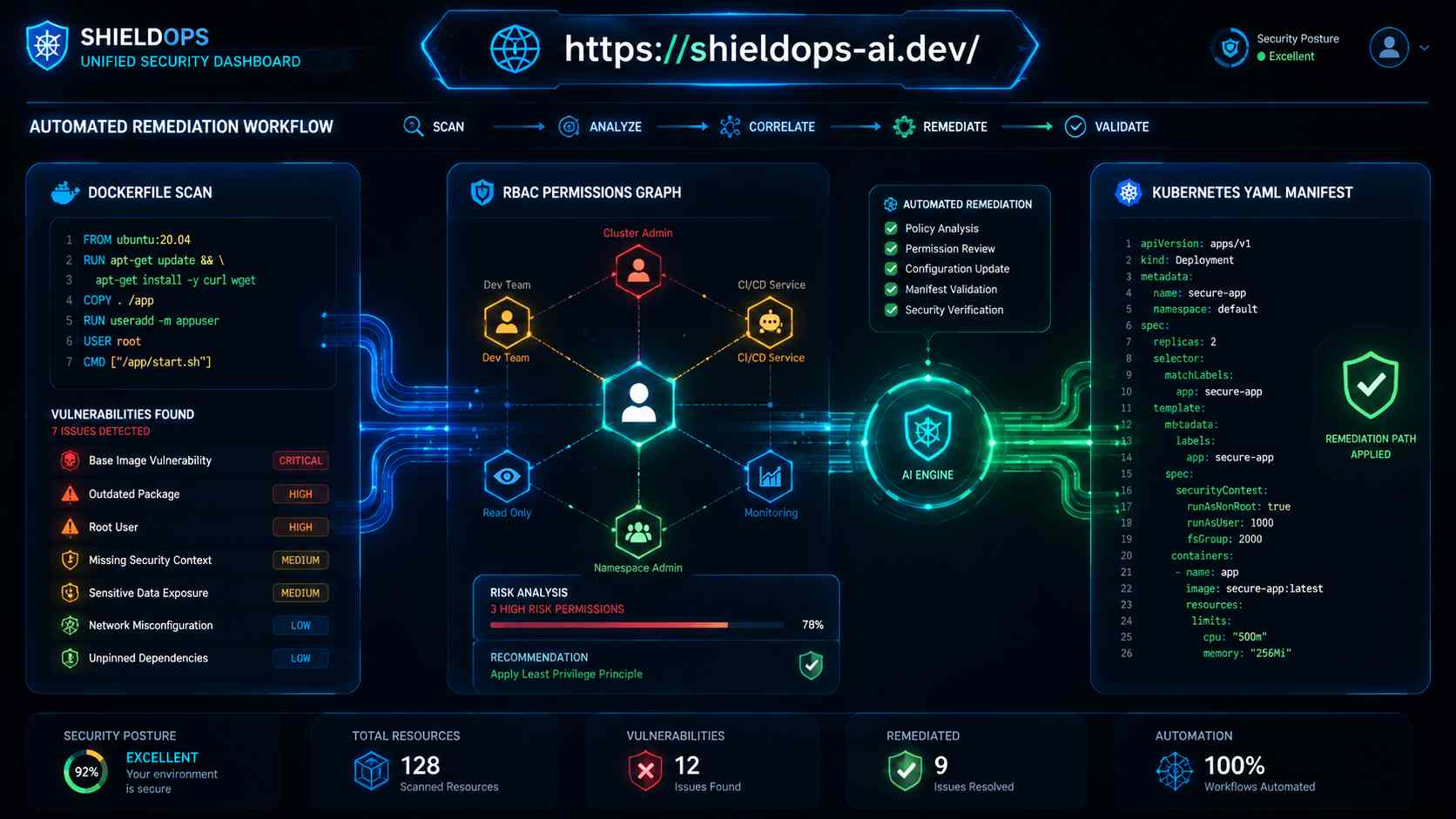Click the Base Image Vulnerability icon
The height and width of the screenshot is (819, 1456).
tap(70, 460)
